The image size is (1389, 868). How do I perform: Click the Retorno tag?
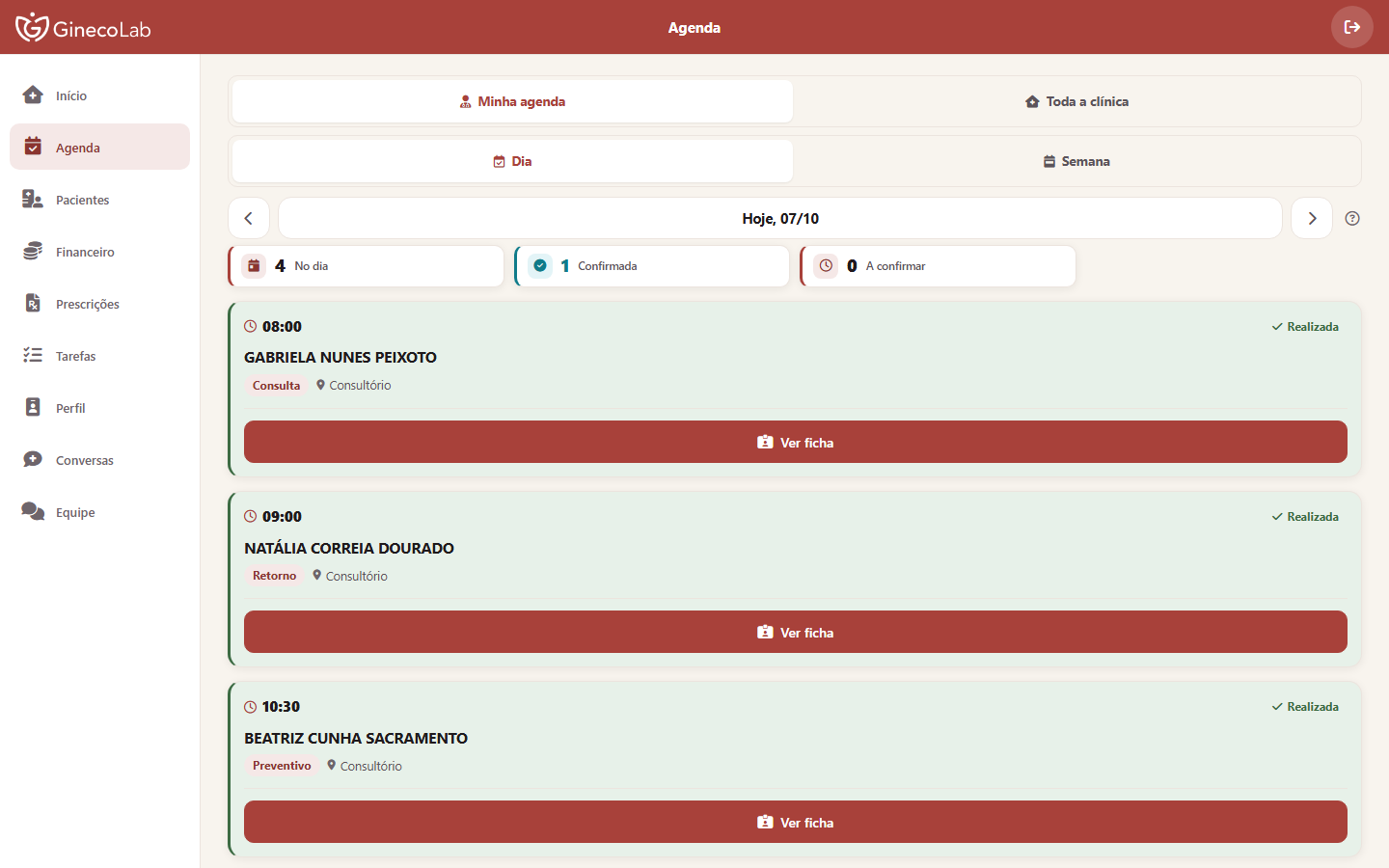coord(274,575)
